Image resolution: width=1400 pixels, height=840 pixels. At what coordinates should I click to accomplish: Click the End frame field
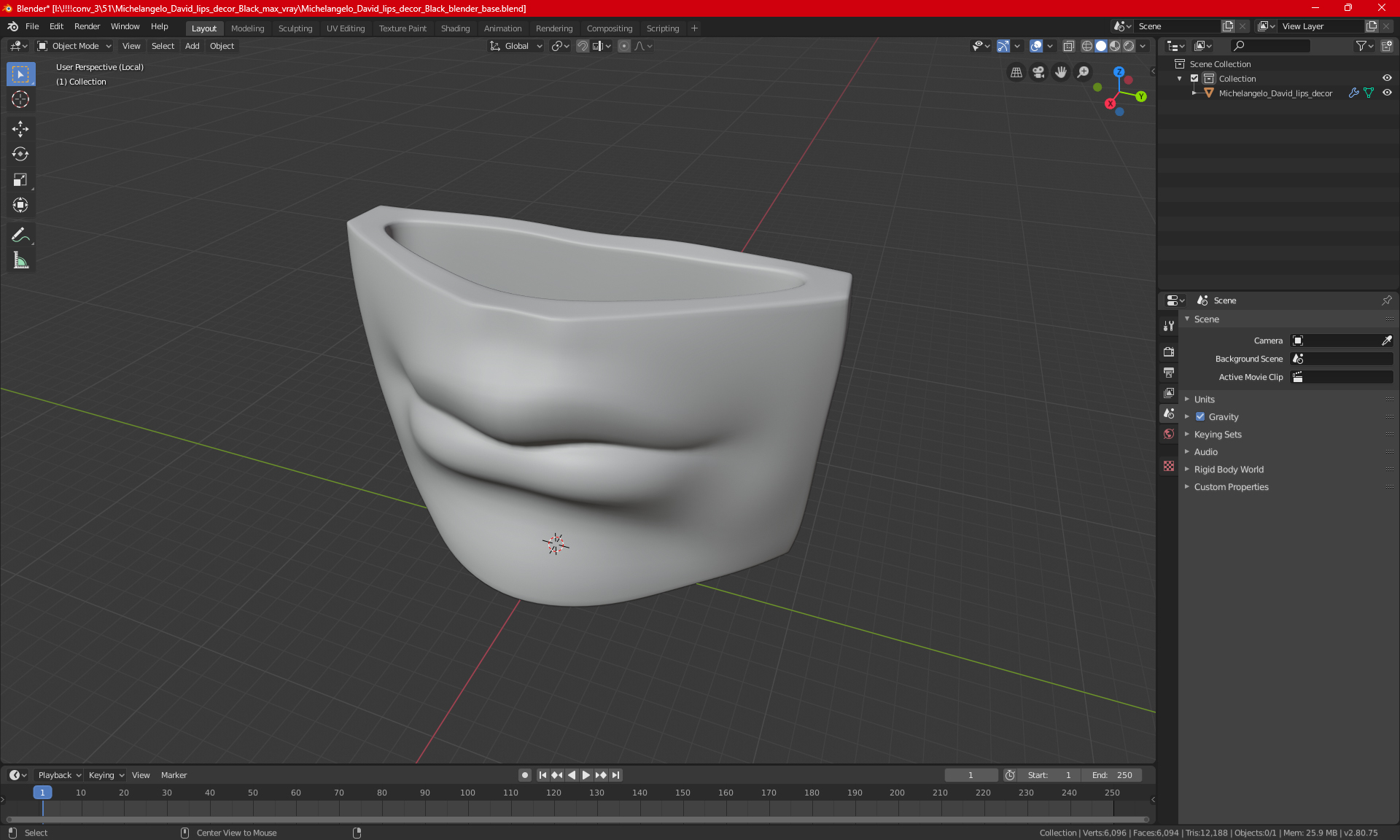click(x=1112, y=775)
